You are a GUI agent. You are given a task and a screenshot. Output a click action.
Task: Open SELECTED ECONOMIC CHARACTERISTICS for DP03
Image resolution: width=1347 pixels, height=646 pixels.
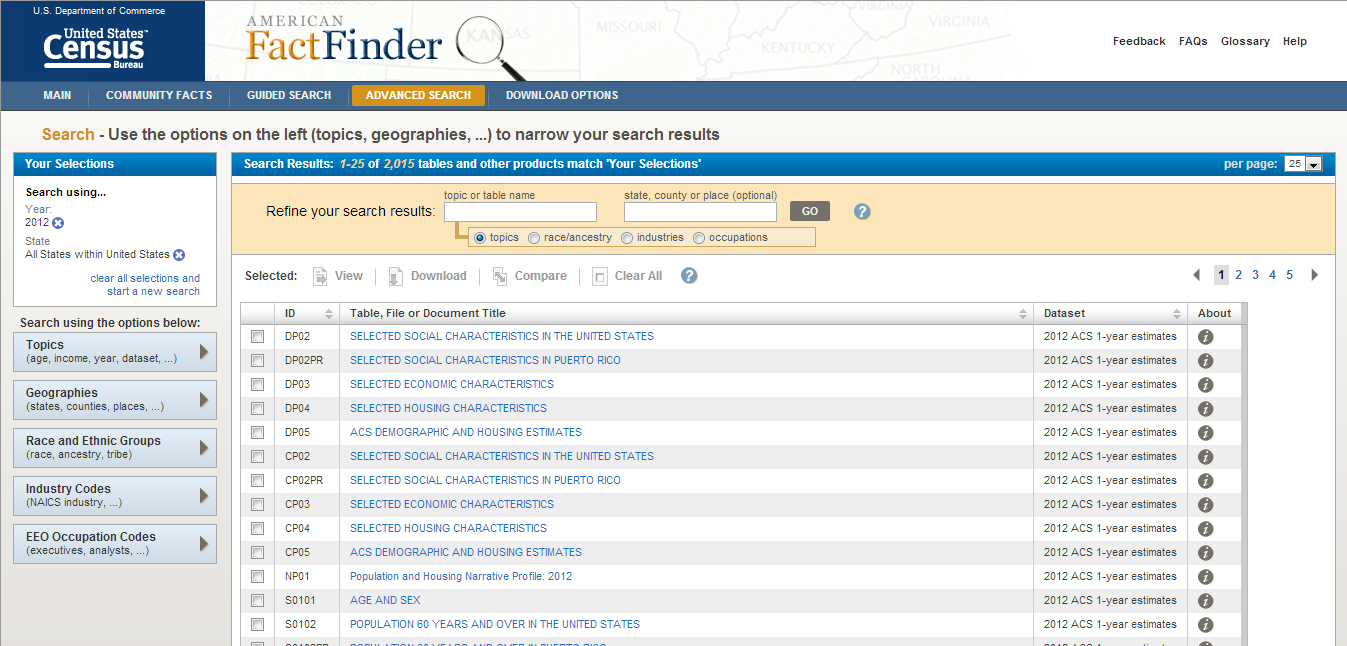point(452,385)
